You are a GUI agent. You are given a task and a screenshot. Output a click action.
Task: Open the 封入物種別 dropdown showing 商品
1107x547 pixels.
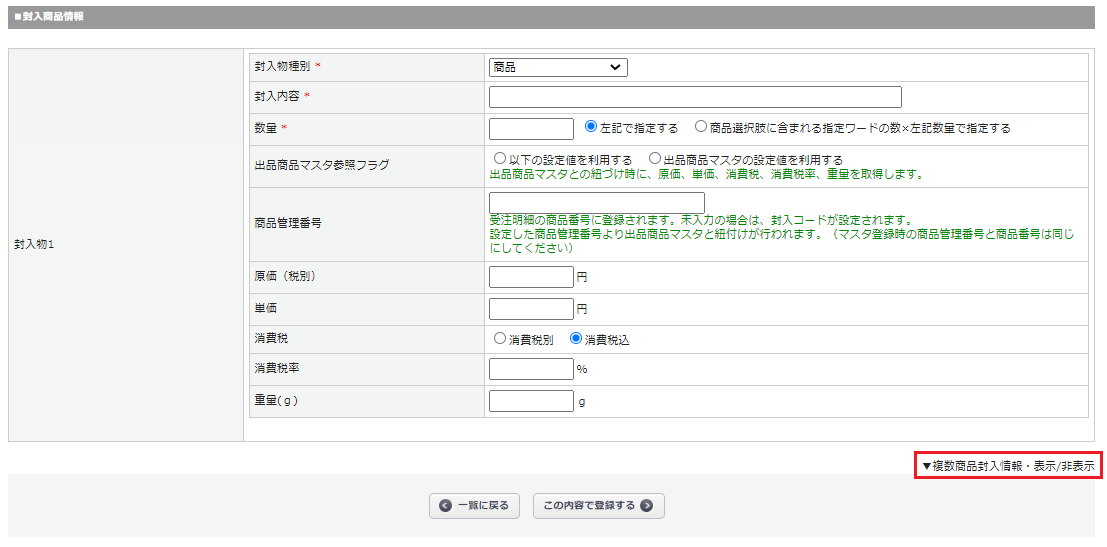pyautogui.click(x=558, y=67)
